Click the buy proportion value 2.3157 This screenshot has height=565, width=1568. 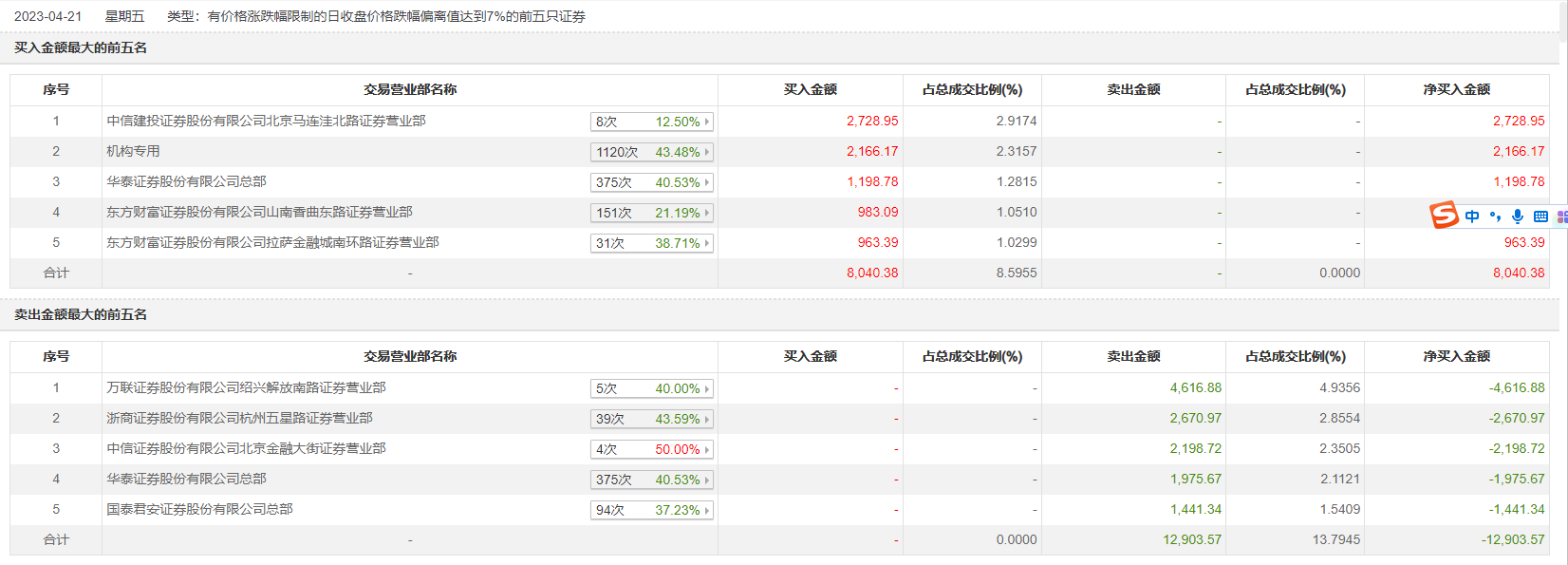click(1017, 151)
